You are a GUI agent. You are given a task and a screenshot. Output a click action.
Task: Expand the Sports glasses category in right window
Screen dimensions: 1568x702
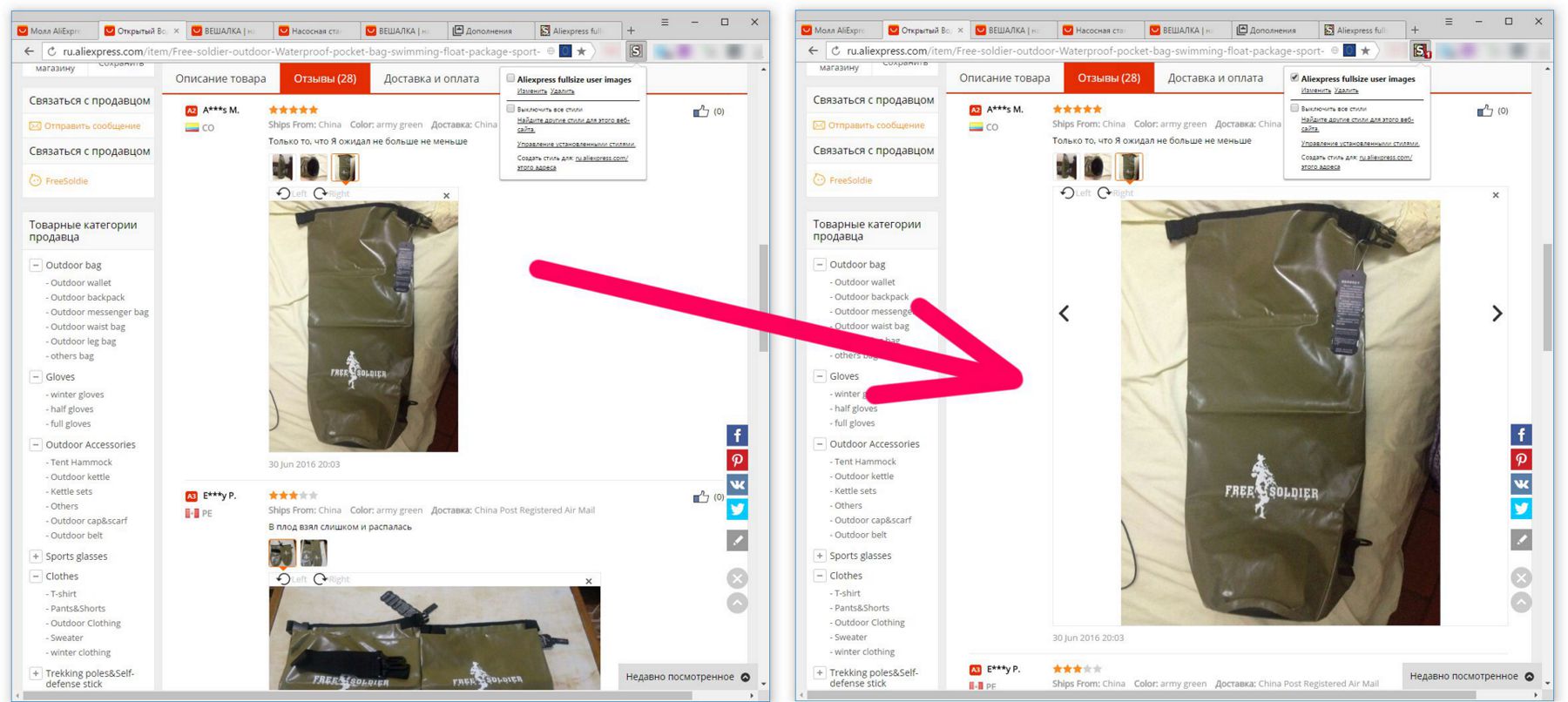coord(820,555)
